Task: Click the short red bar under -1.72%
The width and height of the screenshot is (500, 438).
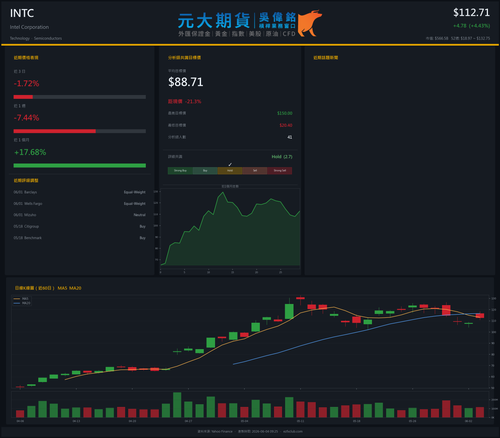Action: point(23,97)
